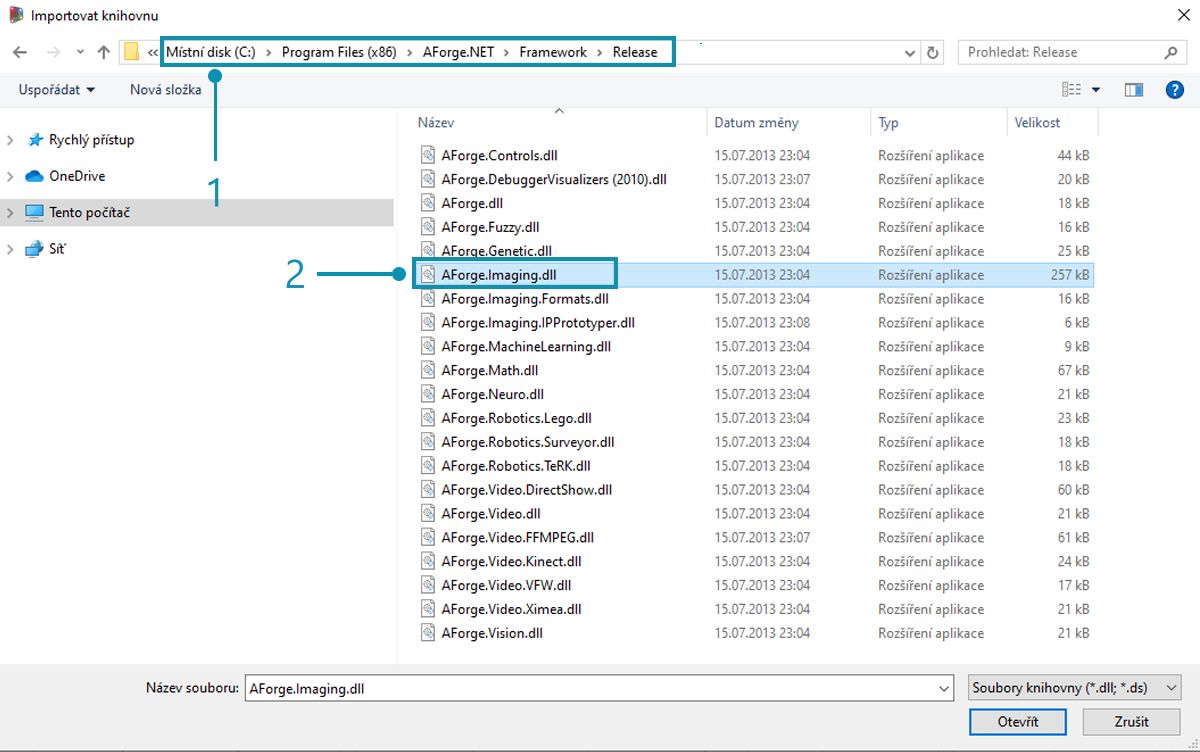Go up one folder level
Viewport: 1200px width, 752px height.
[104, 52]
